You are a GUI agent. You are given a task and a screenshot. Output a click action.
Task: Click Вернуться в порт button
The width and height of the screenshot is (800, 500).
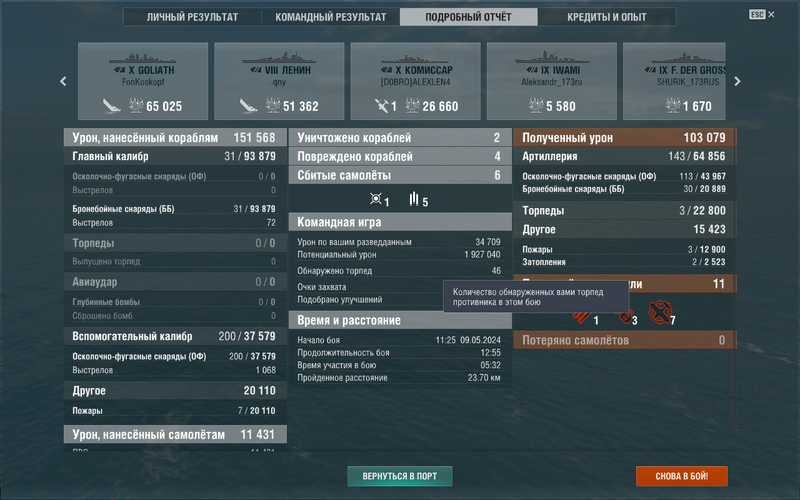399,476
